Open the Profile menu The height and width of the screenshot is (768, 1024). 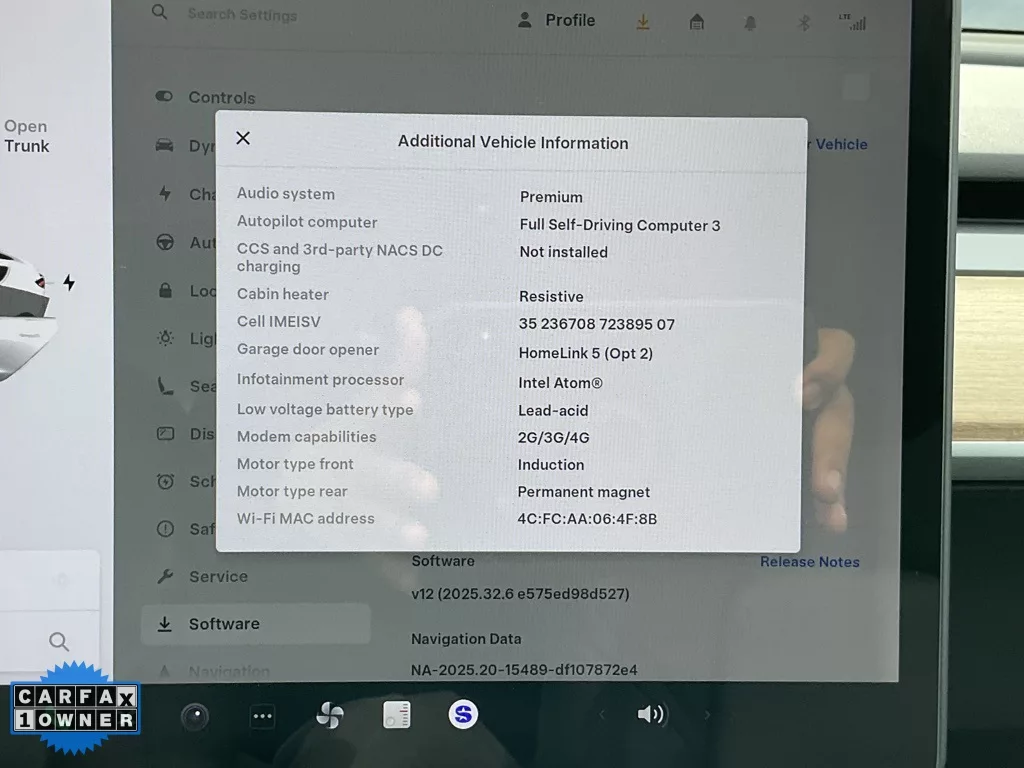[x=557, y=20]
